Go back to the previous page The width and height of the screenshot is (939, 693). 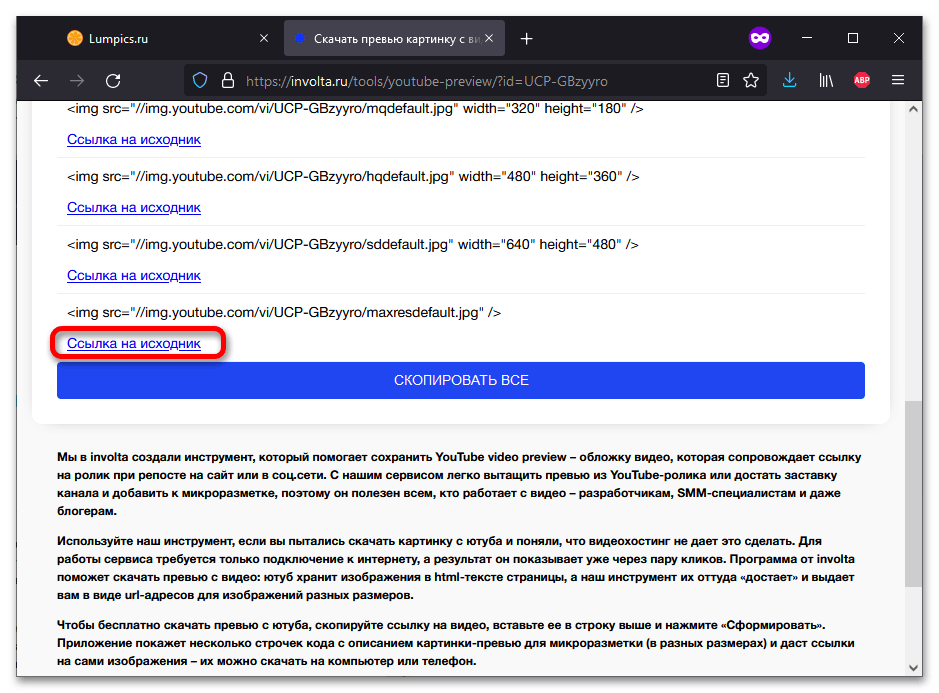pyautogui.click(x=41, y=80)
